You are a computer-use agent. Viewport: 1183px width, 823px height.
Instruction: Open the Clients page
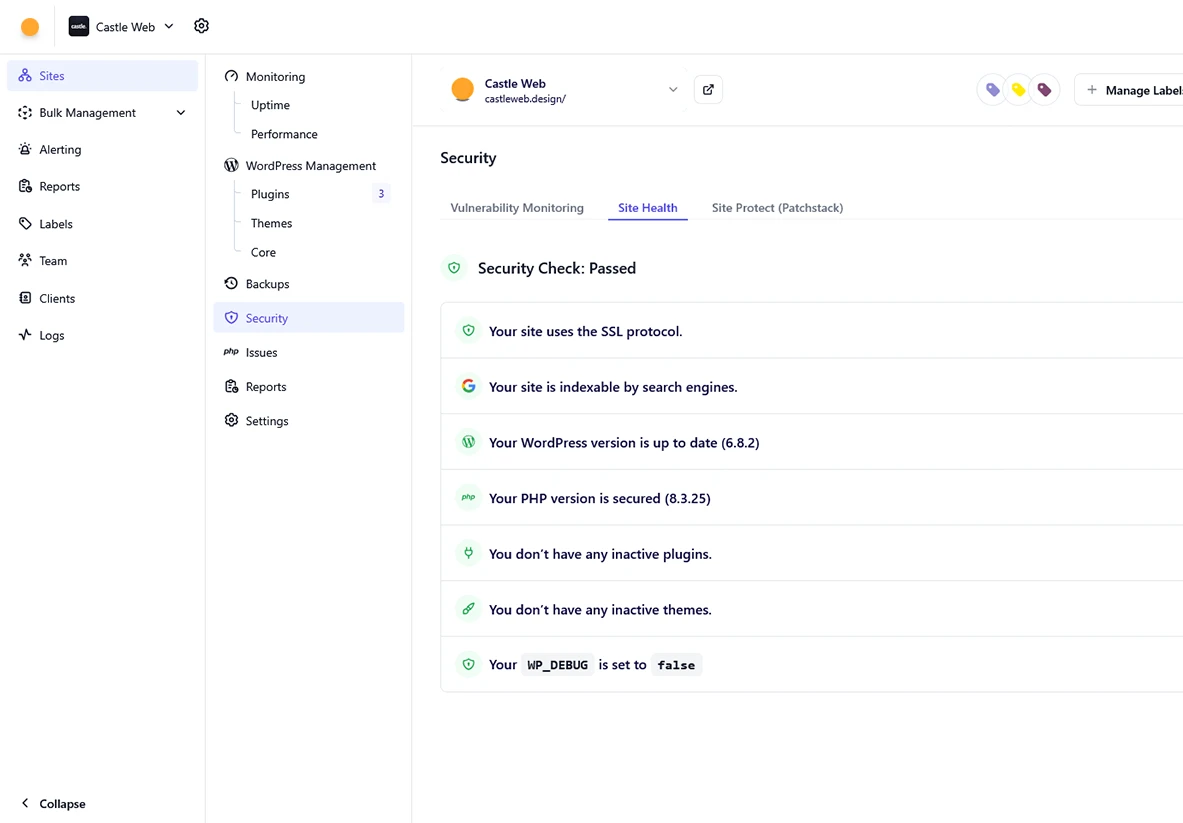[x=56, y=298]
